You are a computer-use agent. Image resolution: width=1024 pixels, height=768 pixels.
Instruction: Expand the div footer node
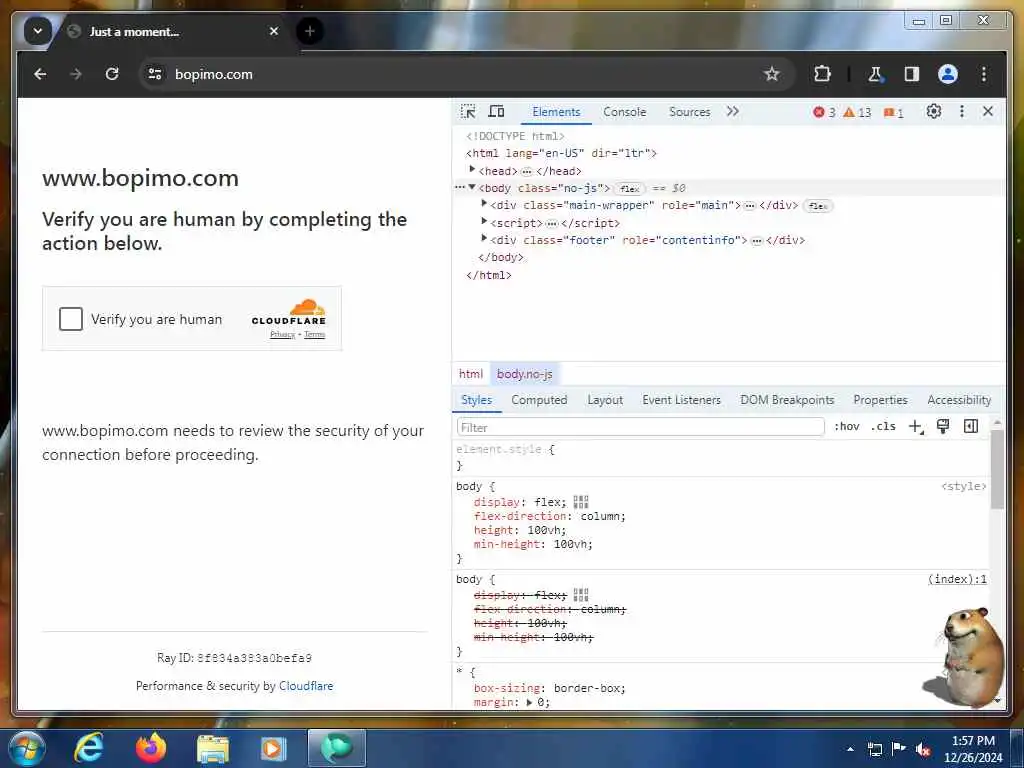tap(484, 239)
